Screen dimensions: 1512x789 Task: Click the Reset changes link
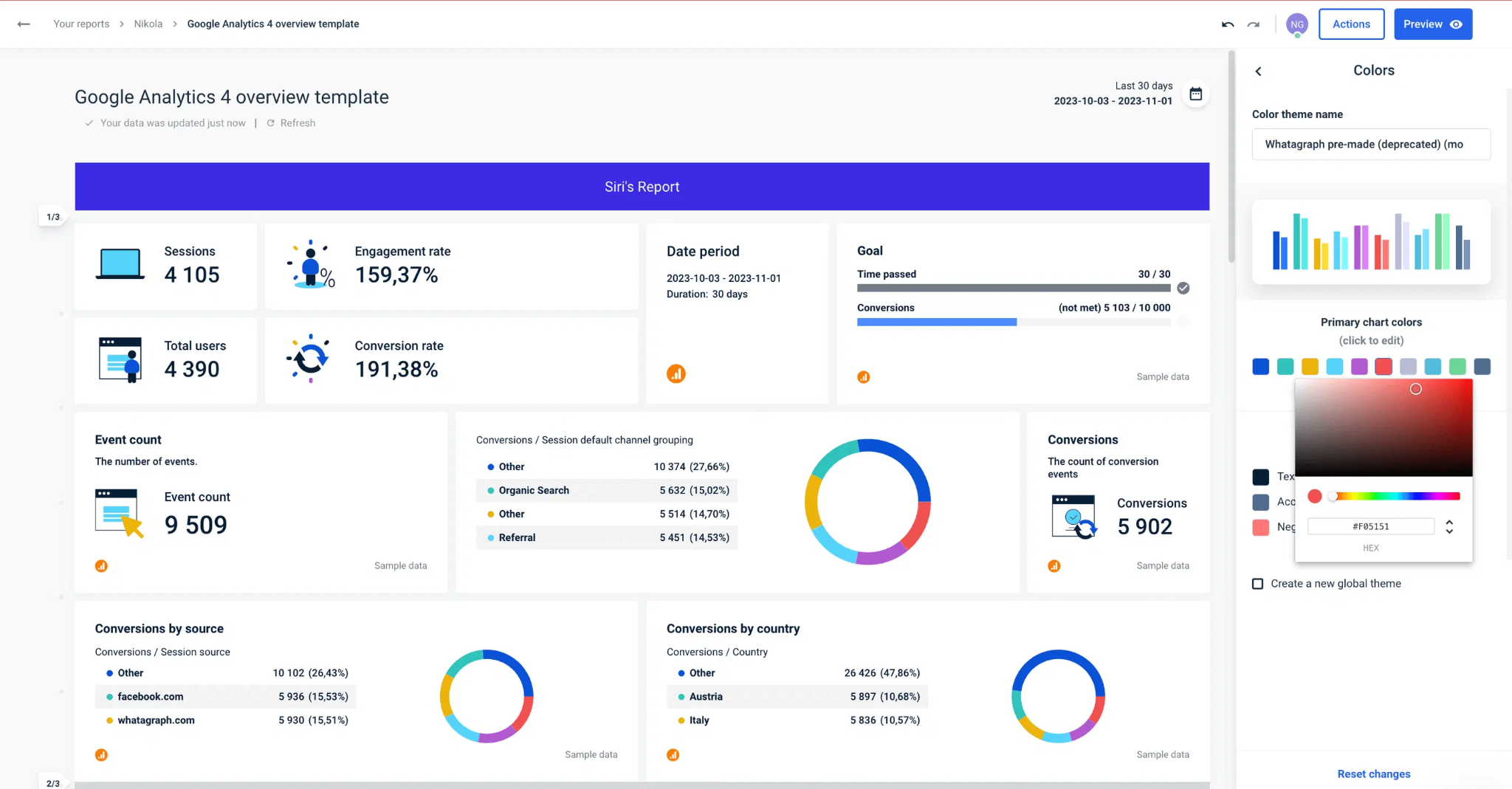pos(1373,774)
